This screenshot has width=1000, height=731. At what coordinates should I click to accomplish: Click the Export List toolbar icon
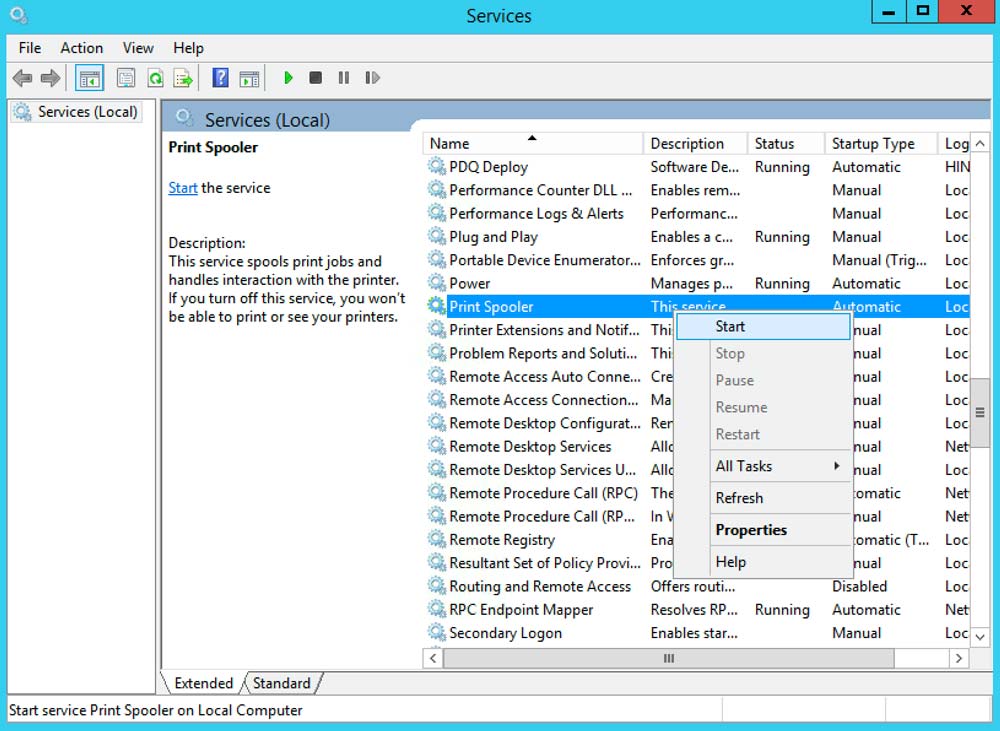click(182, 78)
